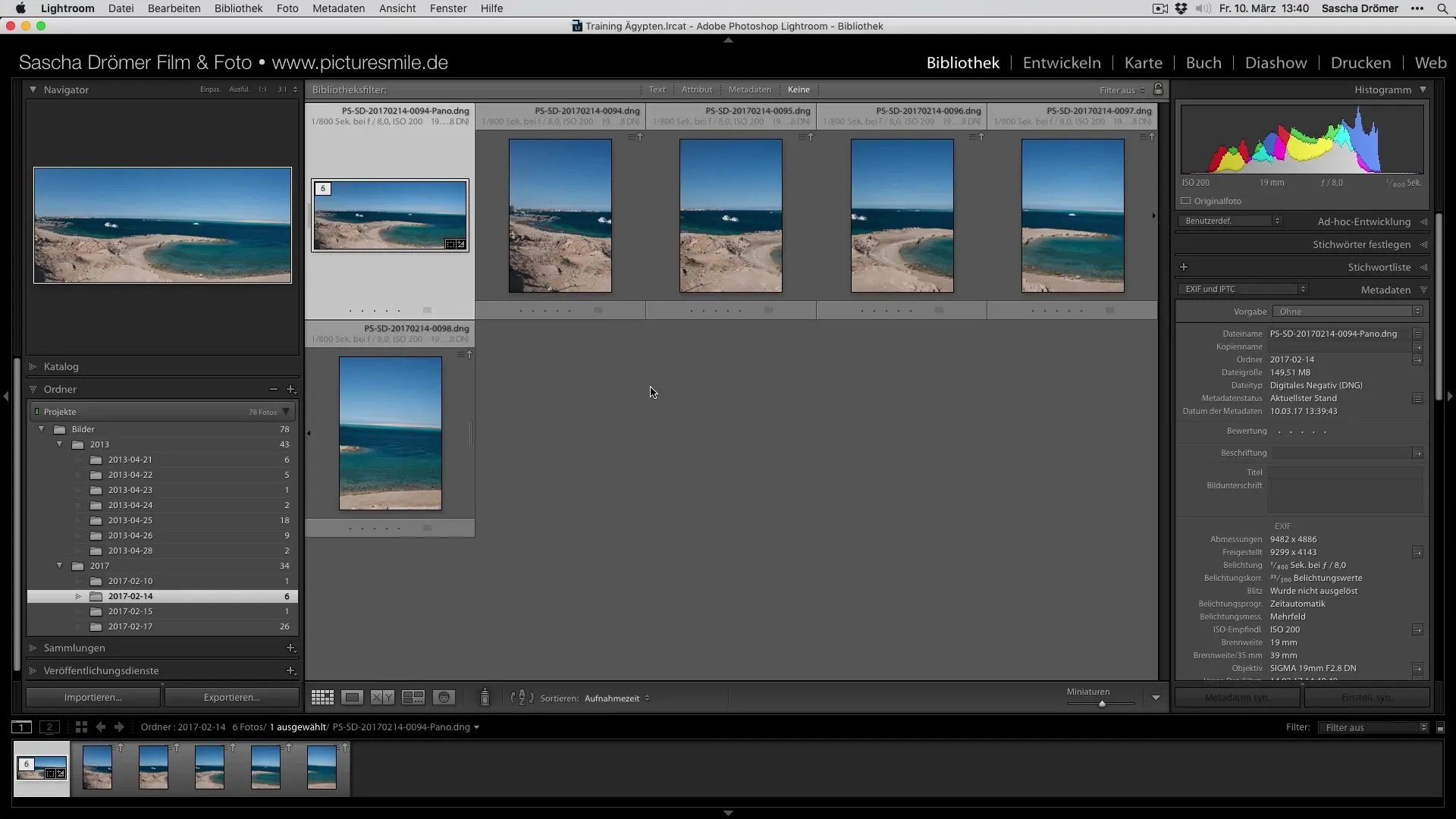Open the Bibliothek menu
The image size is (1456, 819).
point(238,8)
